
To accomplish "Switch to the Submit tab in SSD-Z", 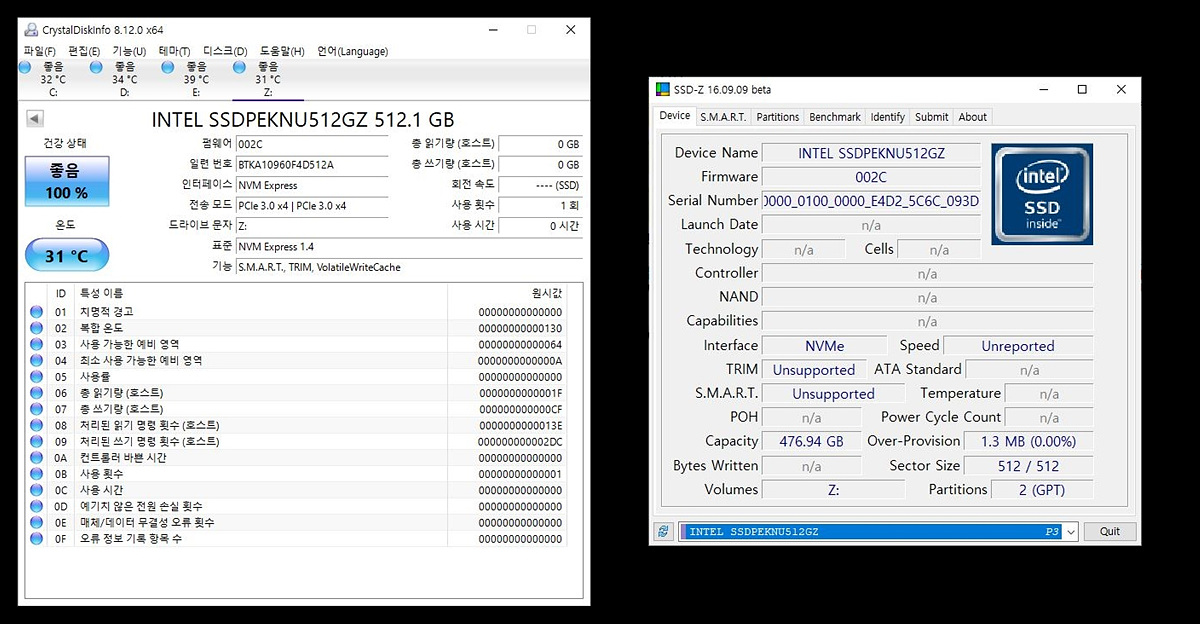I will pyautogui.click(x=932, y=117).
